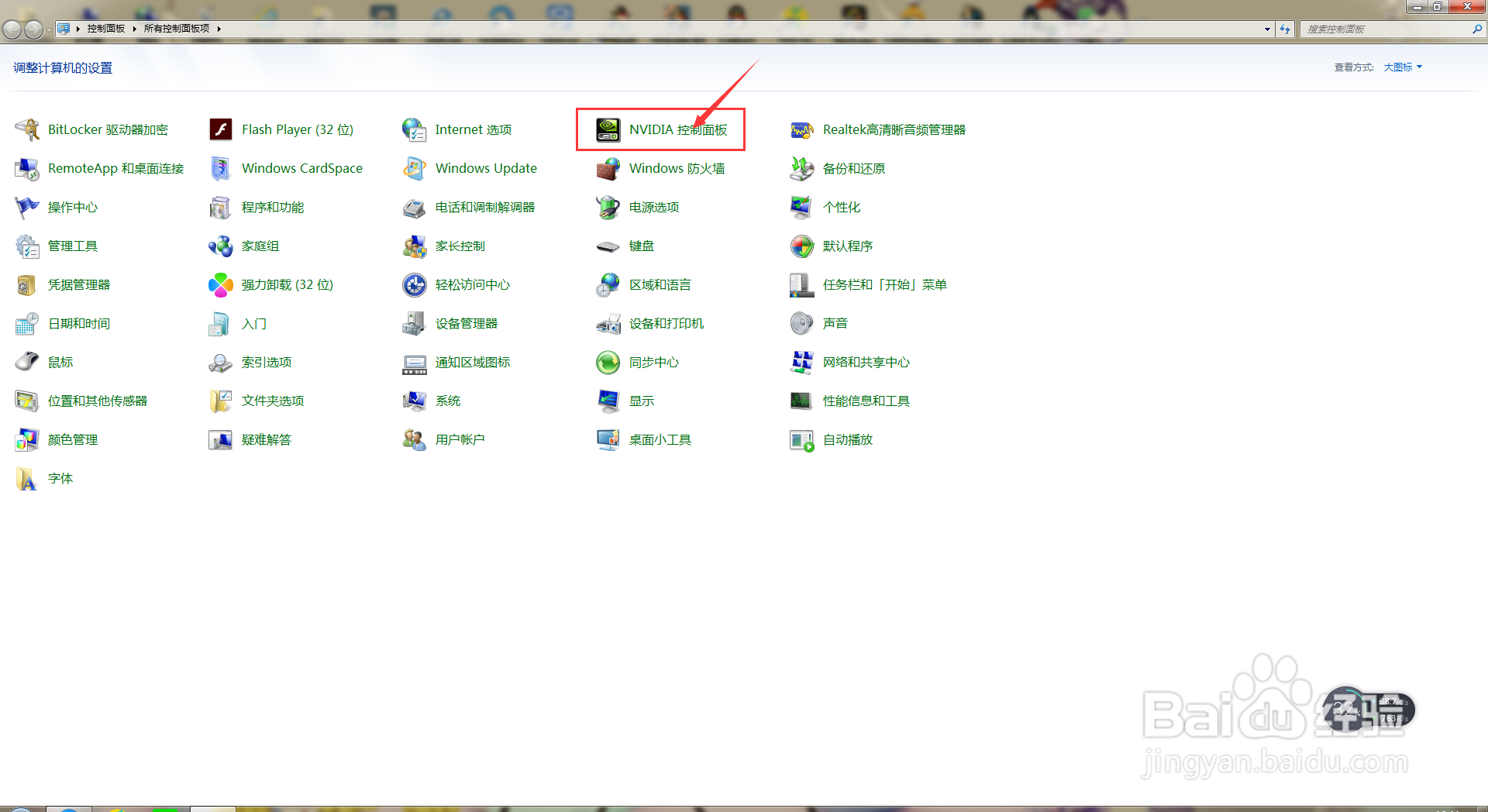Open the 家庭组 icon
1488x812 pixels.
point(221,246)
